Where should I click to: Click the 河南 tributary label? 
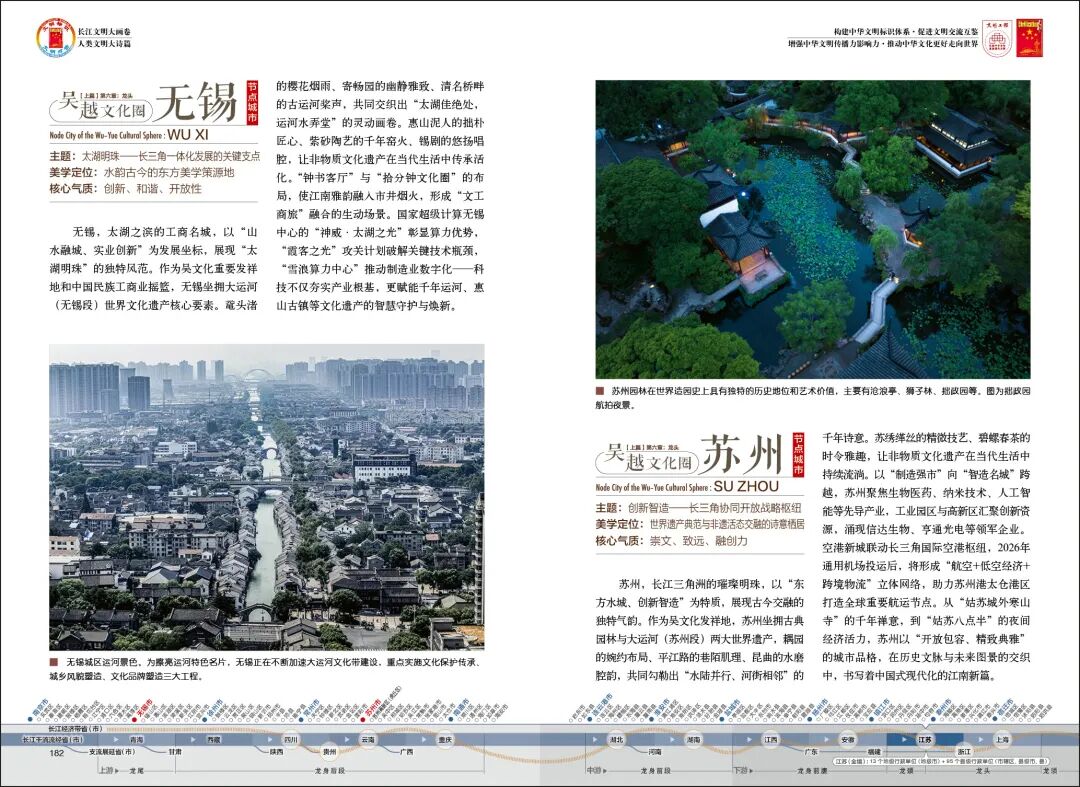click(654, 752)
